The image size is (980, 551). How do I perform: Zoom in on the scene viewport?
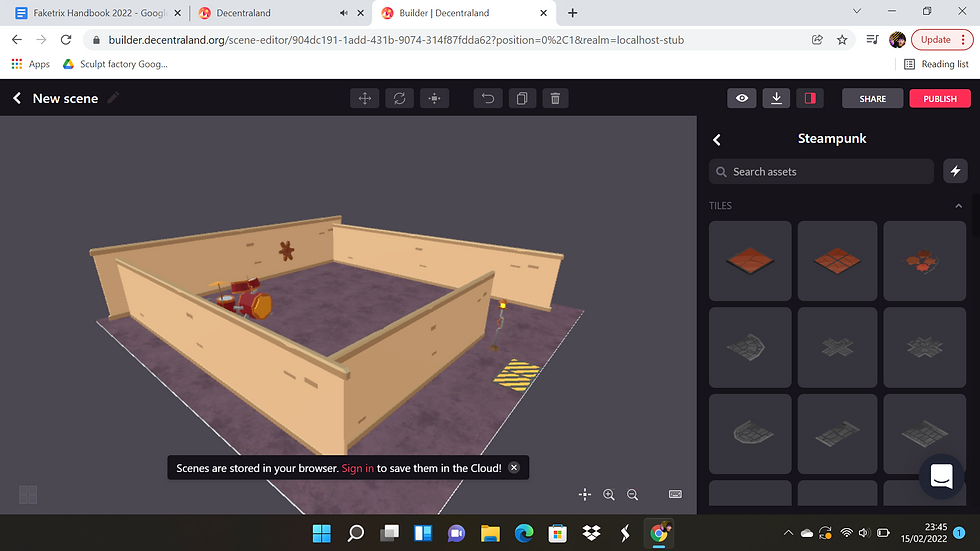[x=609, y=494]
